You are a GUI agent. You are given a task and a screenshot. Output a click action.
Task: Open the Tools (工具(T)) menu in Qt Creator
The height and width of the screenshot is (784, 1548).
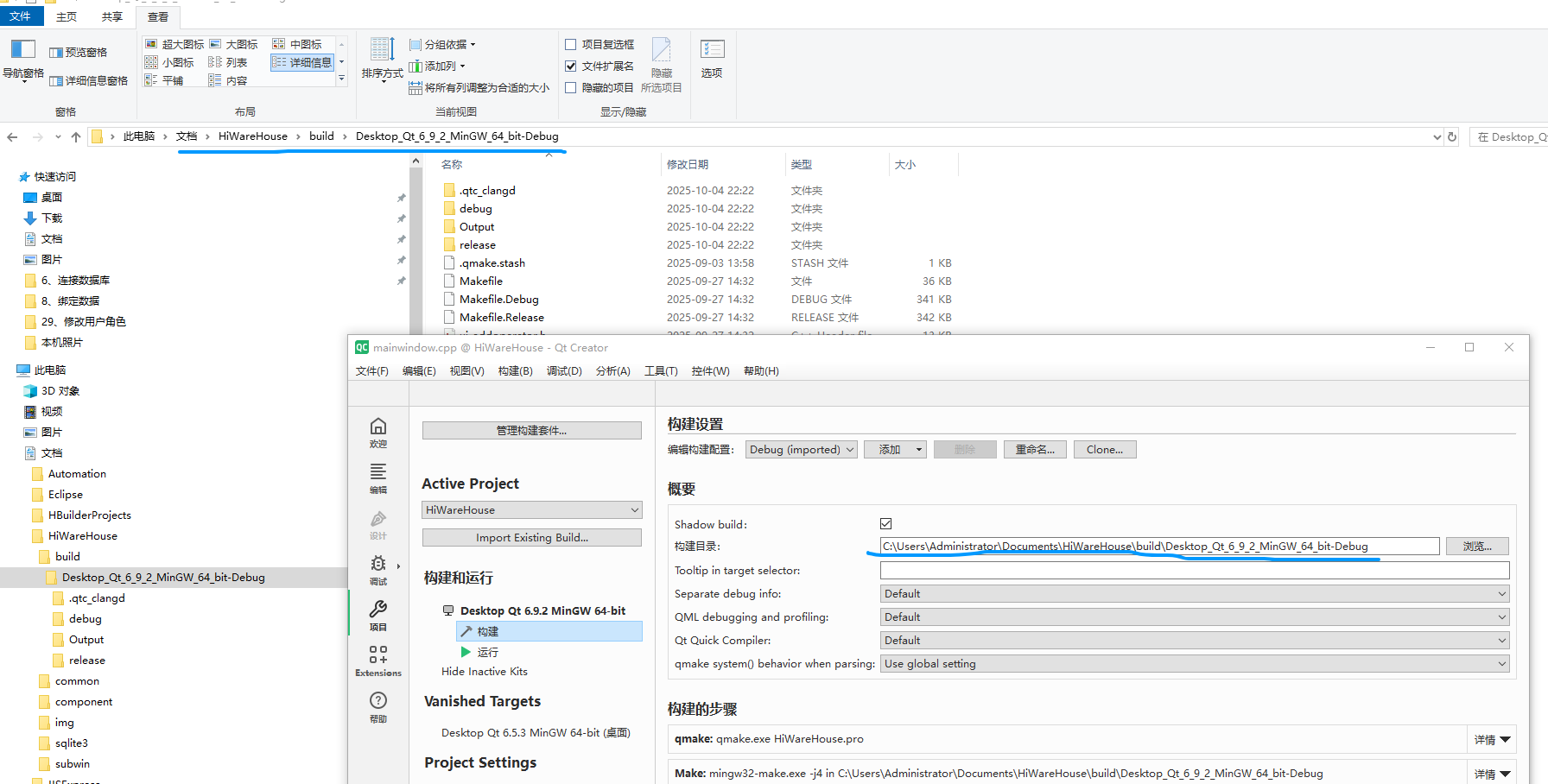point(661,370)
